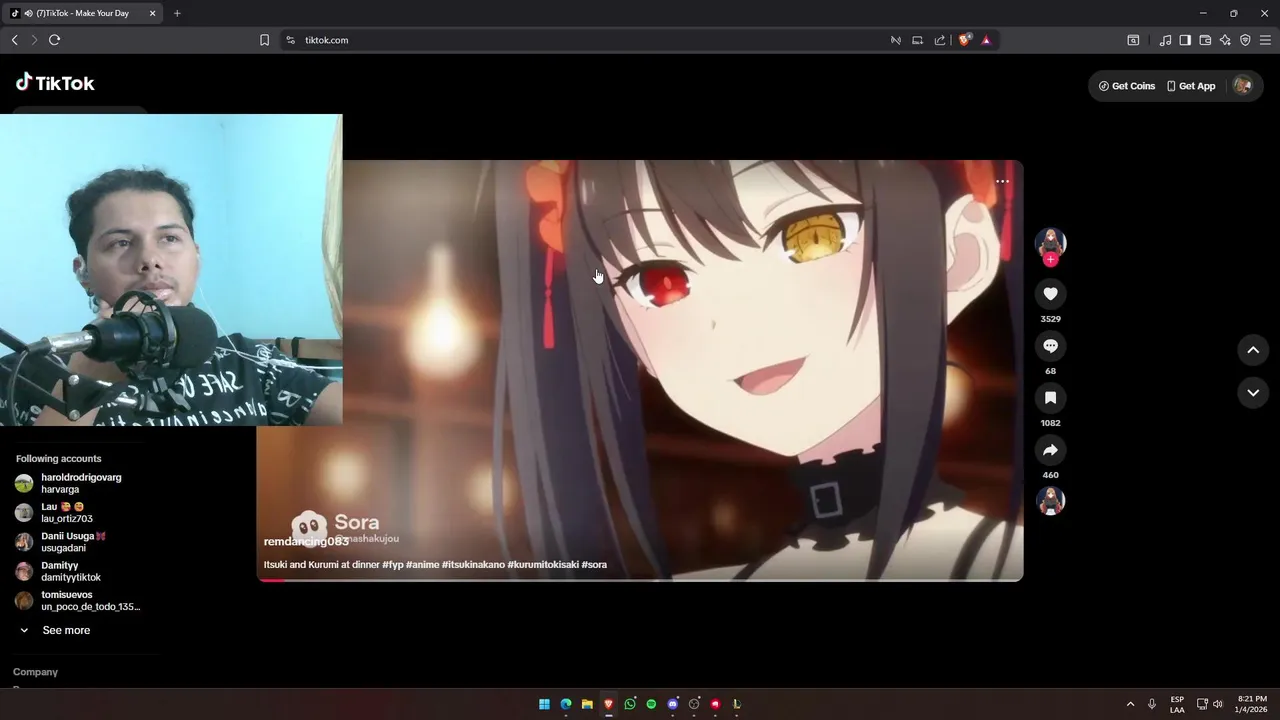The width and height of the screenshot is (1280, 720).
Task: Like the video with the heart icon
Action: tap(1050, 294)
